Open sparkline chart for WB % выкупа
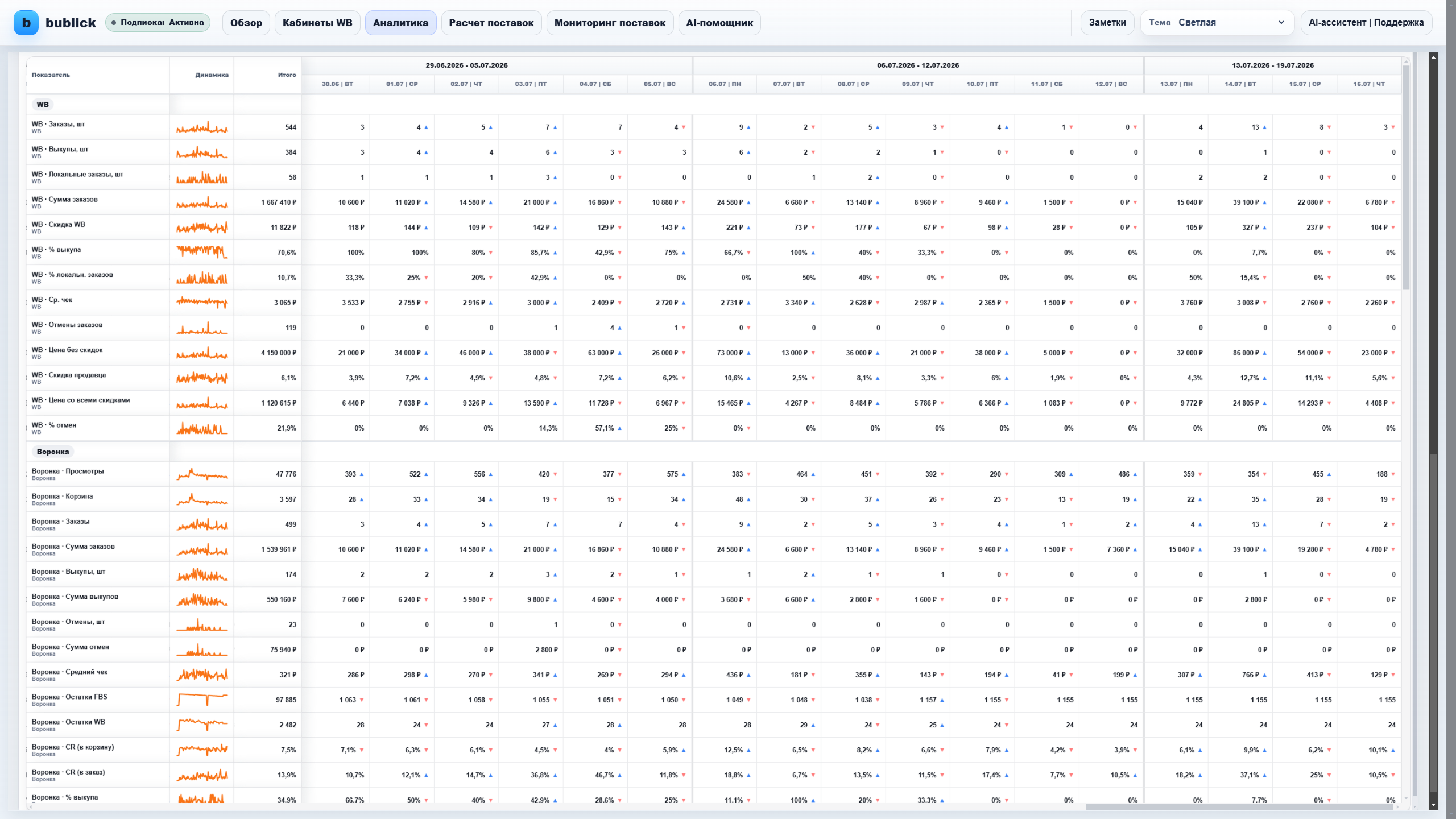 coord(202,253)
